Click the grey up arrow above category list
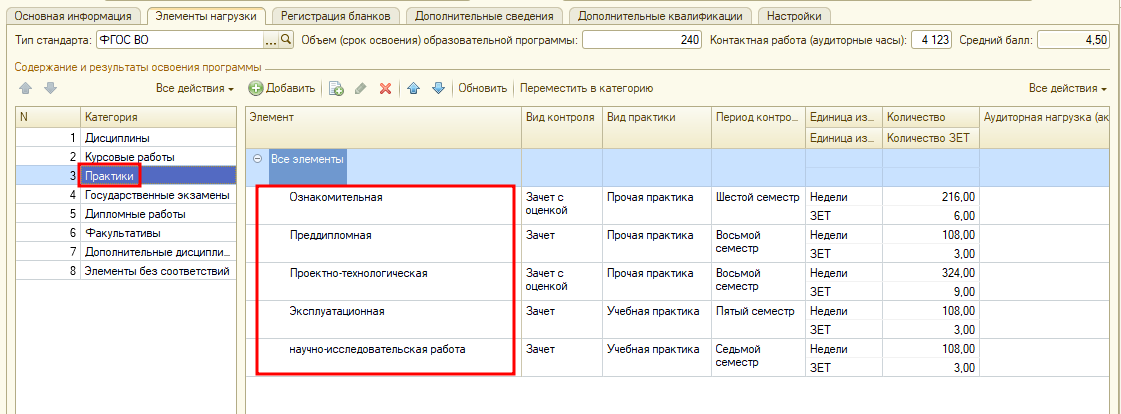Viewport: 1121px width, 414px height. (26, 88)
